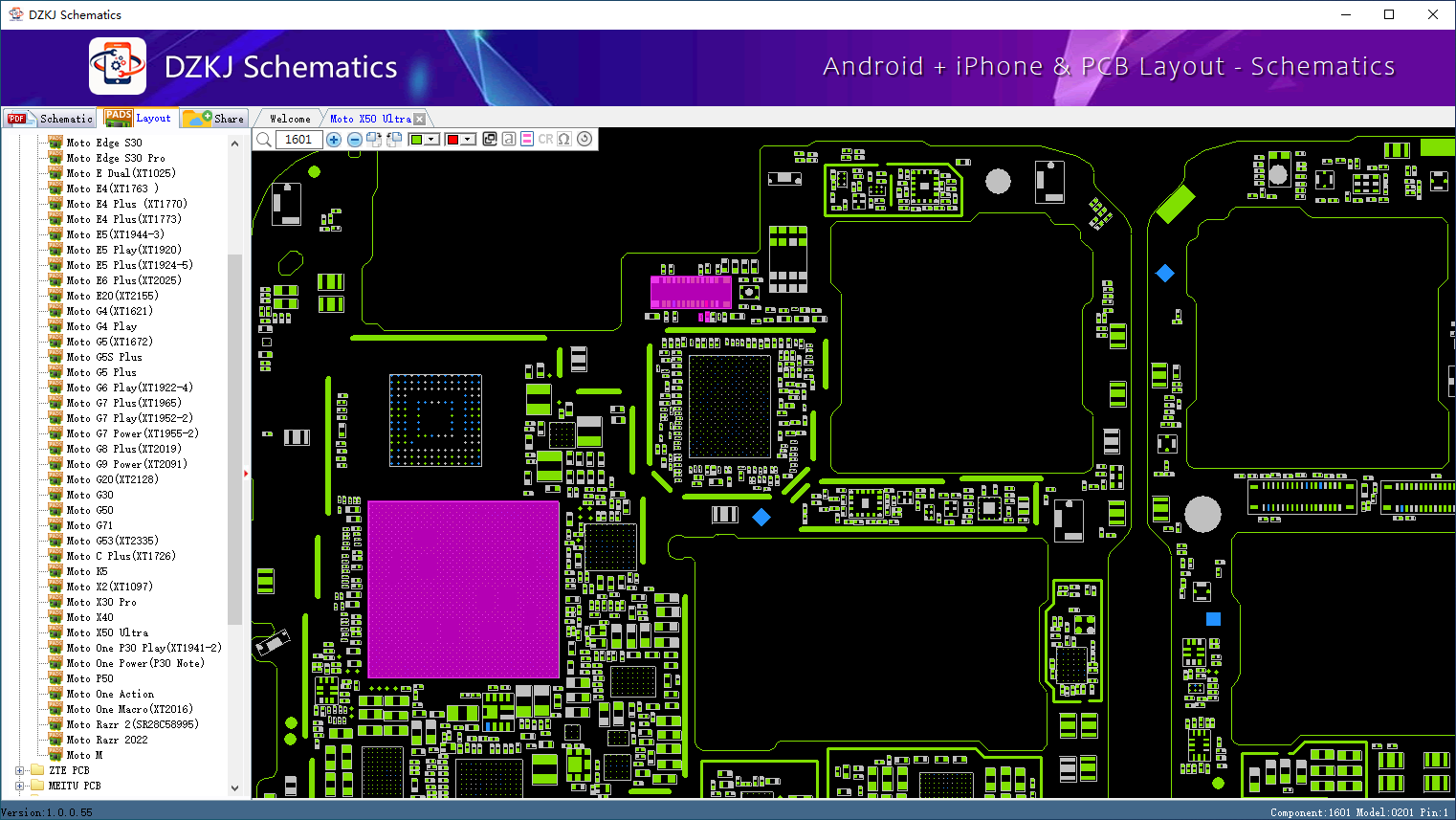The height and width of the screenshot is (820, 1456).
Task: Switch to the Schematic tab
Action: coord(50,118)
